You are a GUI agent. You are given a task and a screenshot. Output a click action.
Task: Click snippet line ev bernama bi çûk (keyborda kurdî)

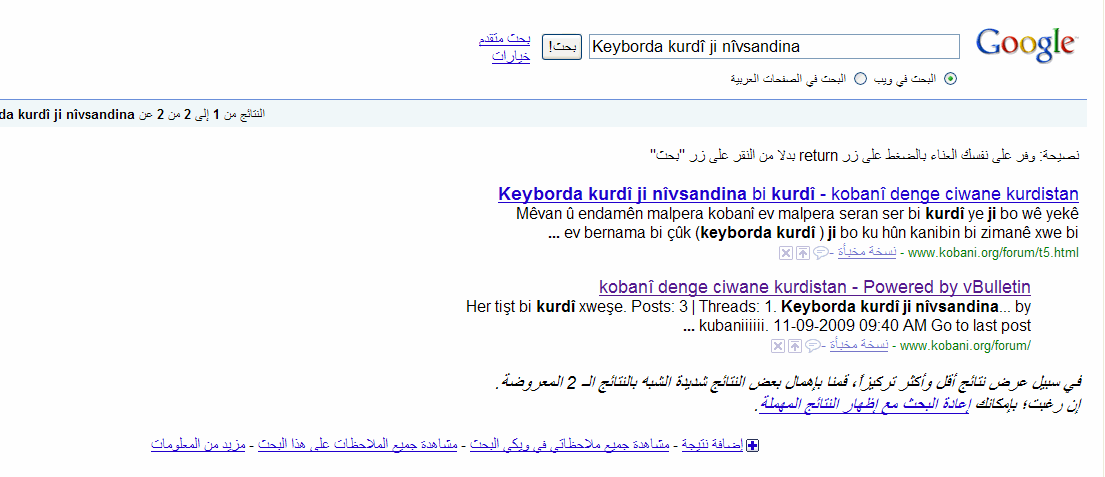[x=813, y=233]
